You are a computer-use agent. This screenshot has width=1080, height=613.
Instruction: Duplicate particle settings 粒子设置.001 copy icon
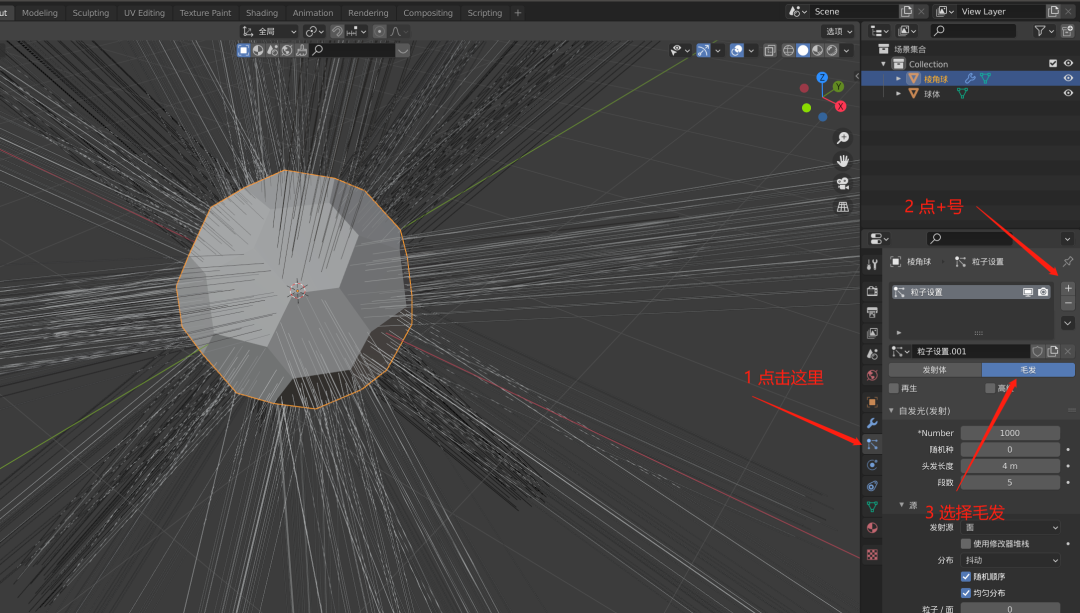coord(1052,351)
